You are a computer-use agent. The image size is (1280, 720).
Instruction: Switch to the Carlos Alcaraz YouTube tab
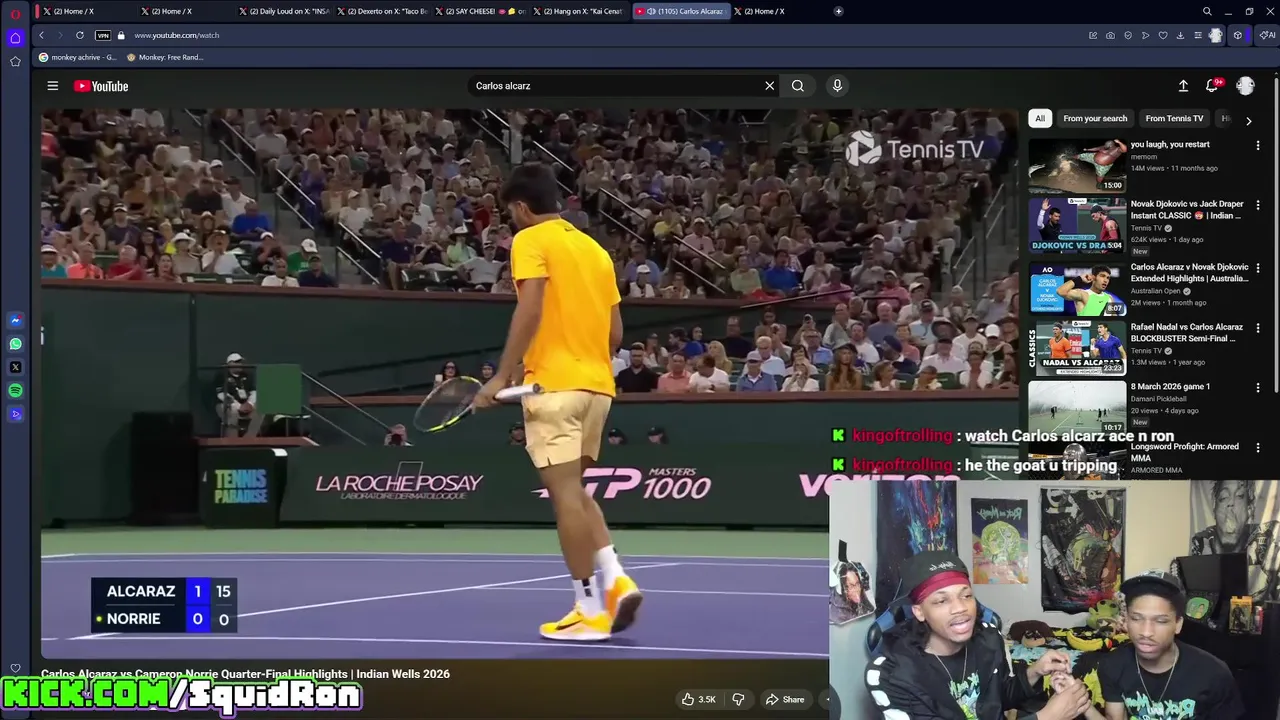coord(680,11)
